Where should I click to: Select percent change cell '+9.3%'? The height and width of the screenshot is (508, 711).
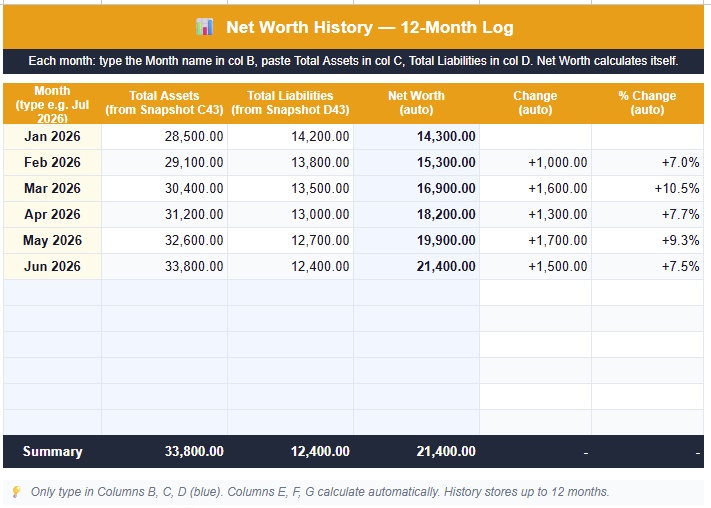point(647,240)
